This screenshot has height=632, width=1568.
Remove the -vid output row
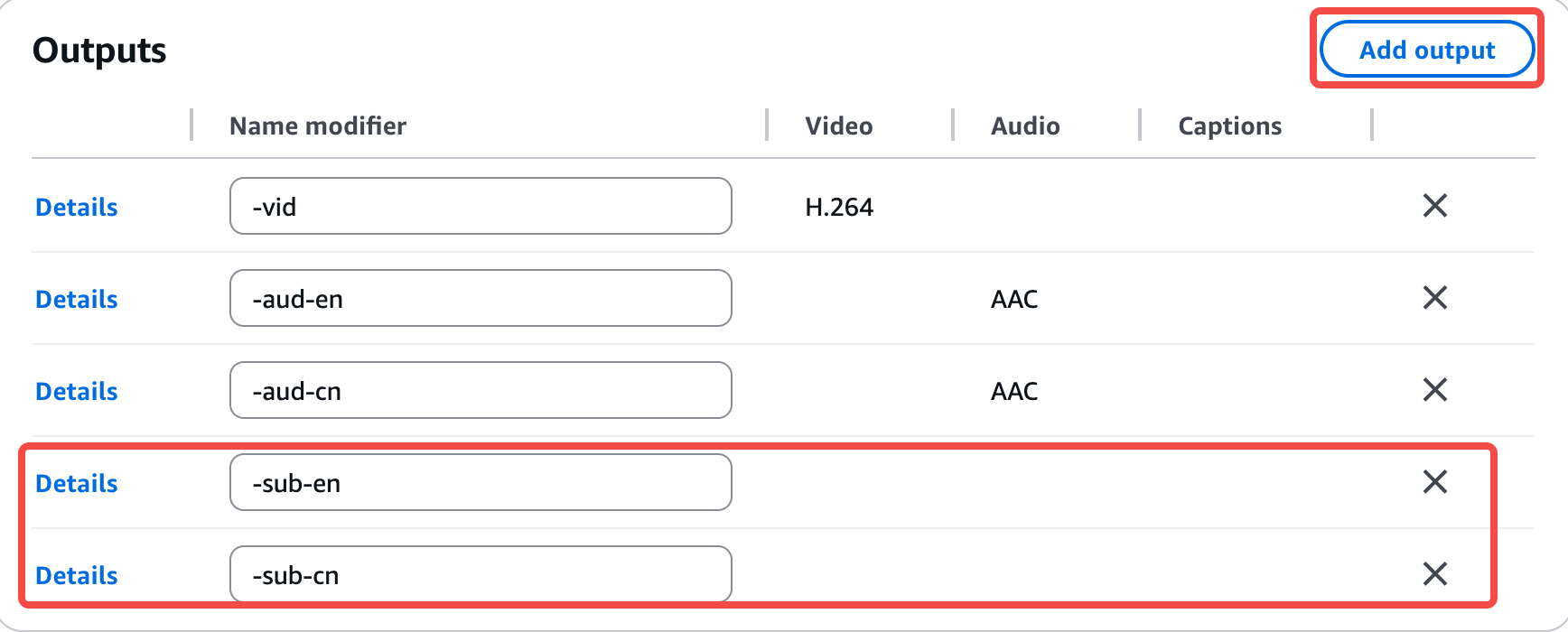pyautogui.click(x=1435, y=206)
